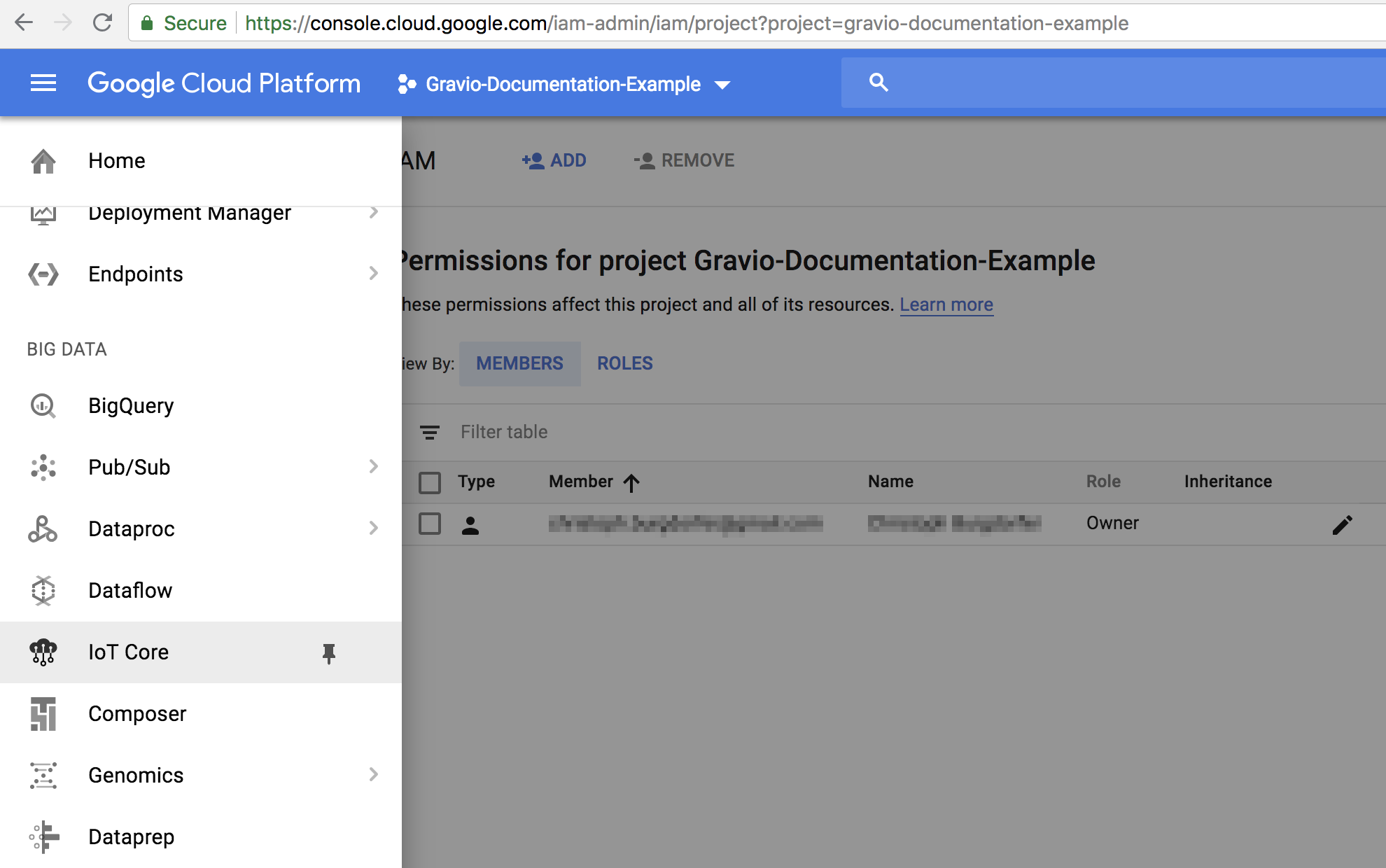This screenshot has height=868, width=1386.
Task: Follow the Learn more link
Action: coord(946,305)
